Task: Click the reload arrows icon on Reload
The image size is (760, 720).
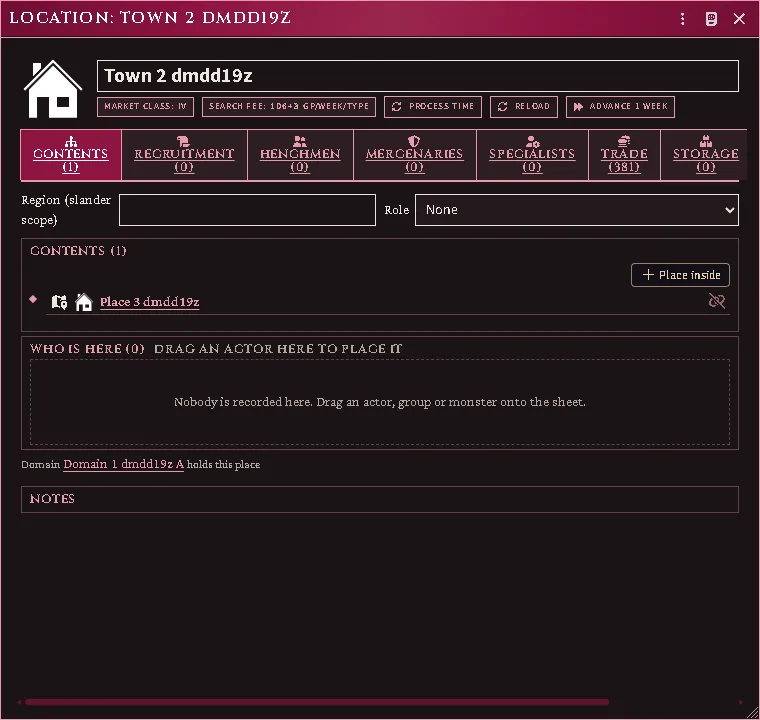Action: [503, 107]
